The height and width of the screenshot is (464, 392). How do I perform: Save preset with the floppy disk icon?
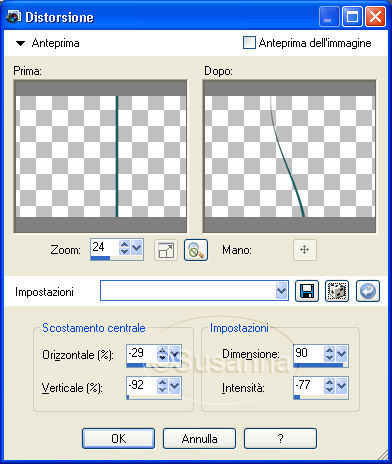click(x=307, y=291)
